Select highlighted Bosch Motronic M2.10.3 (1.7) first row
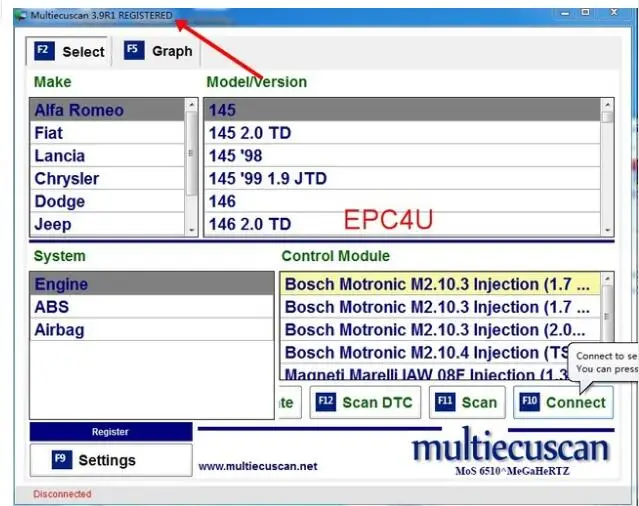 (x=440, y=284)
